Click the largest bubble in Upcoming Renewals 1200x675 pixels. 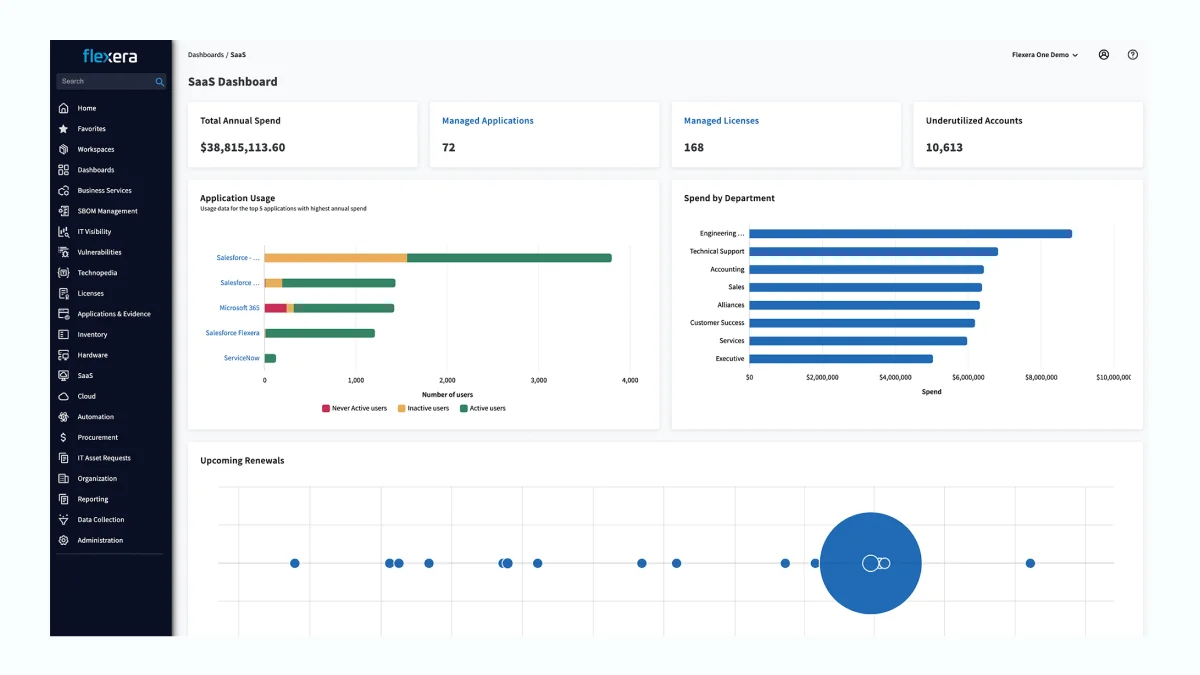click(x=870, y=563)
